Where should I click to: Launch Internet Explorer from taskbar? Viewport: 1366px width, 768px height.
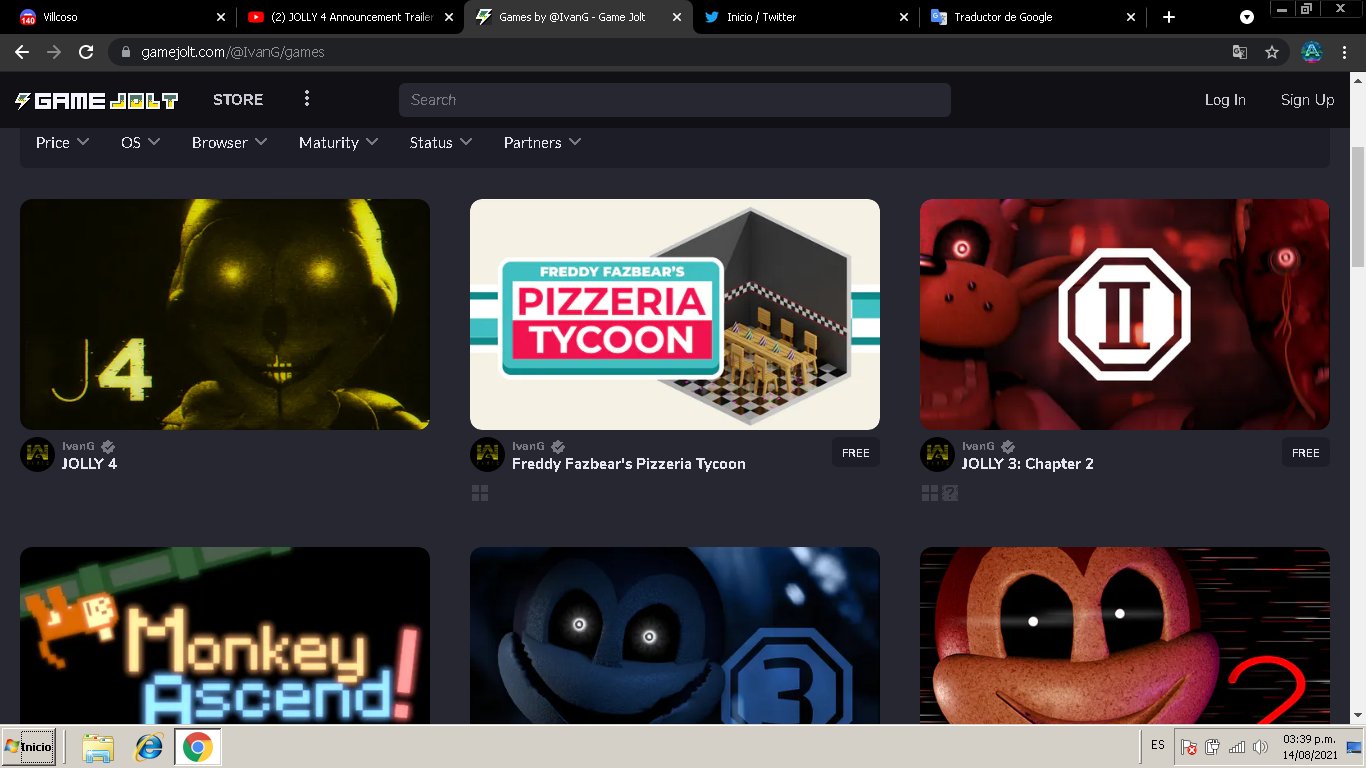[x=149, y=747]
